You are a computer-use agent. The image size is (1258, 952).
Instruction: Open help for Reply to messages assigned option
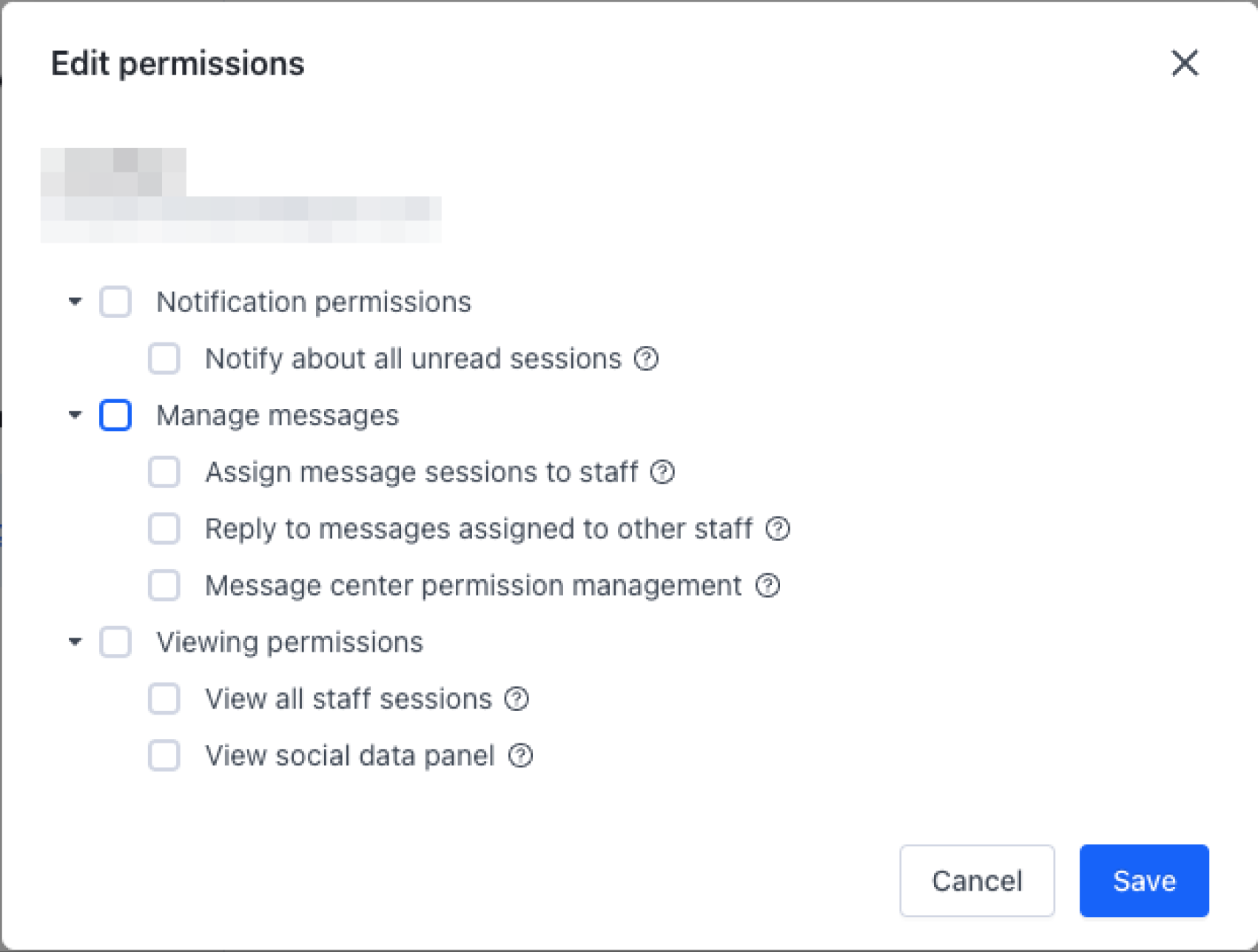[778, 529]
